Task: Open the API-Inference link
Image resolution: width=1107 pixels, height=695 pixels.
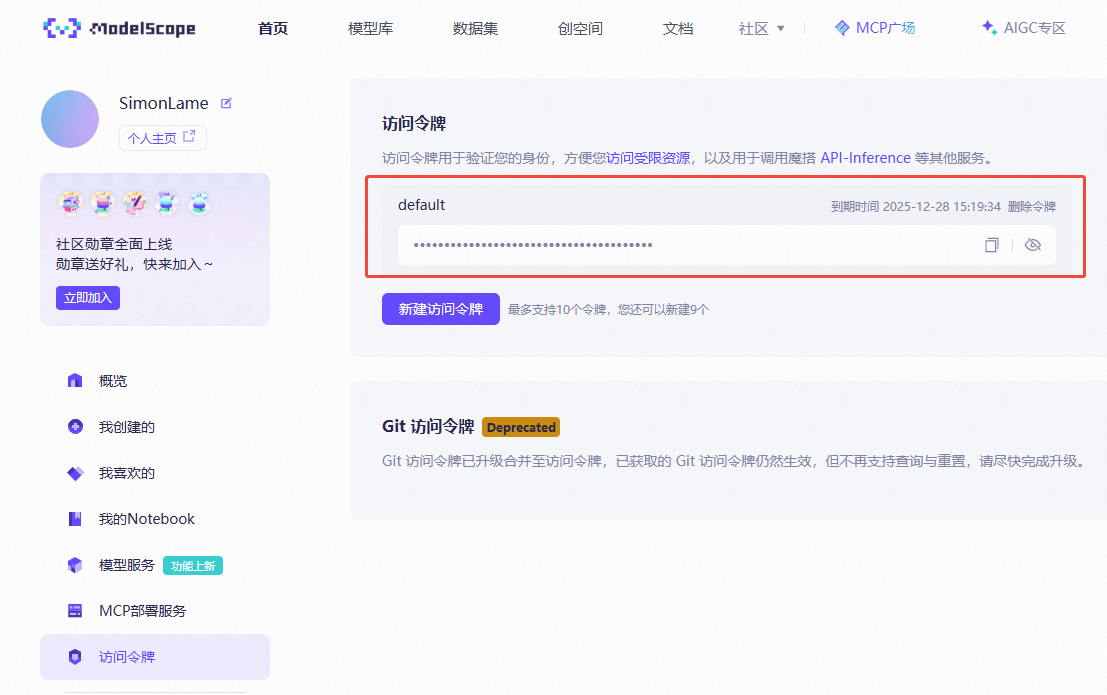Action: 865,157
